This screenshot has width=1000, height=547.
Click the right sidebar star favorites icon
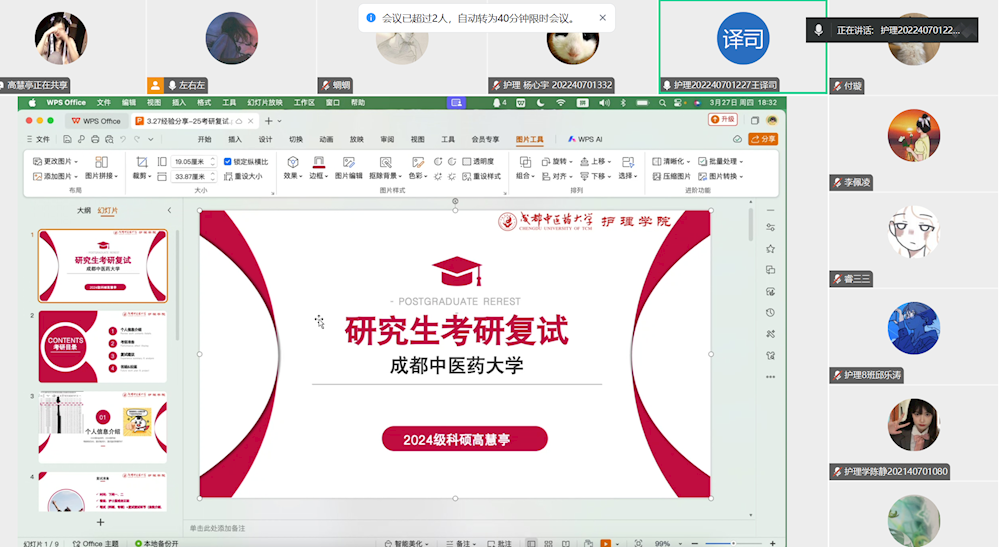770,249
